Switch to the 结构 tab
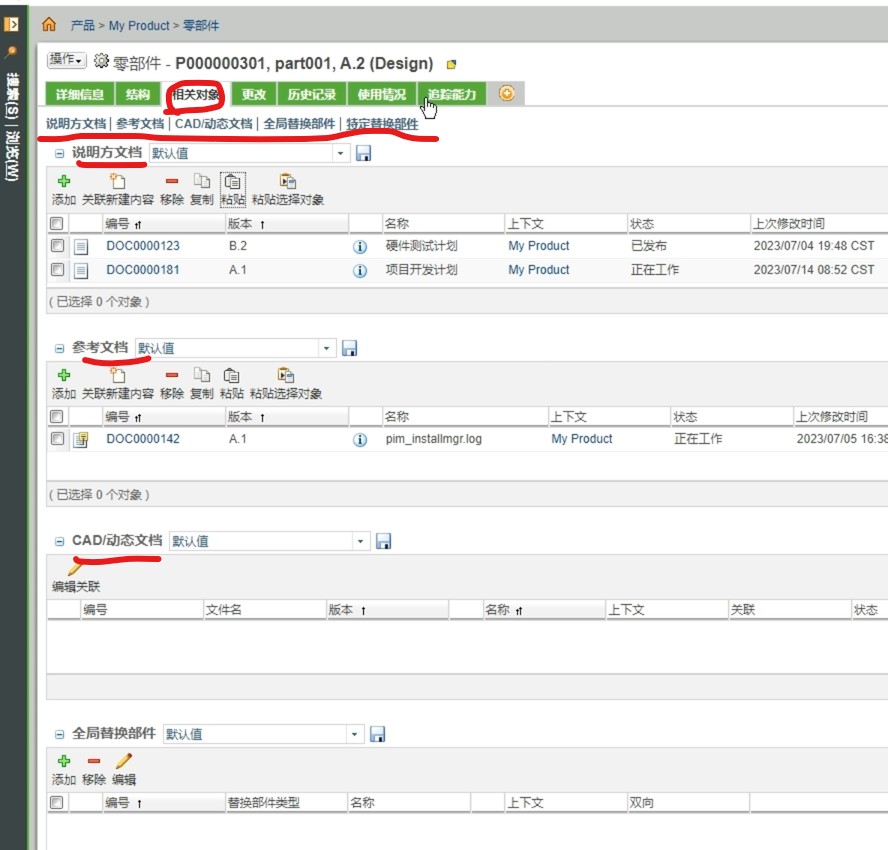Viewport: 888px width, 850px height. click(x=138, y=94)
